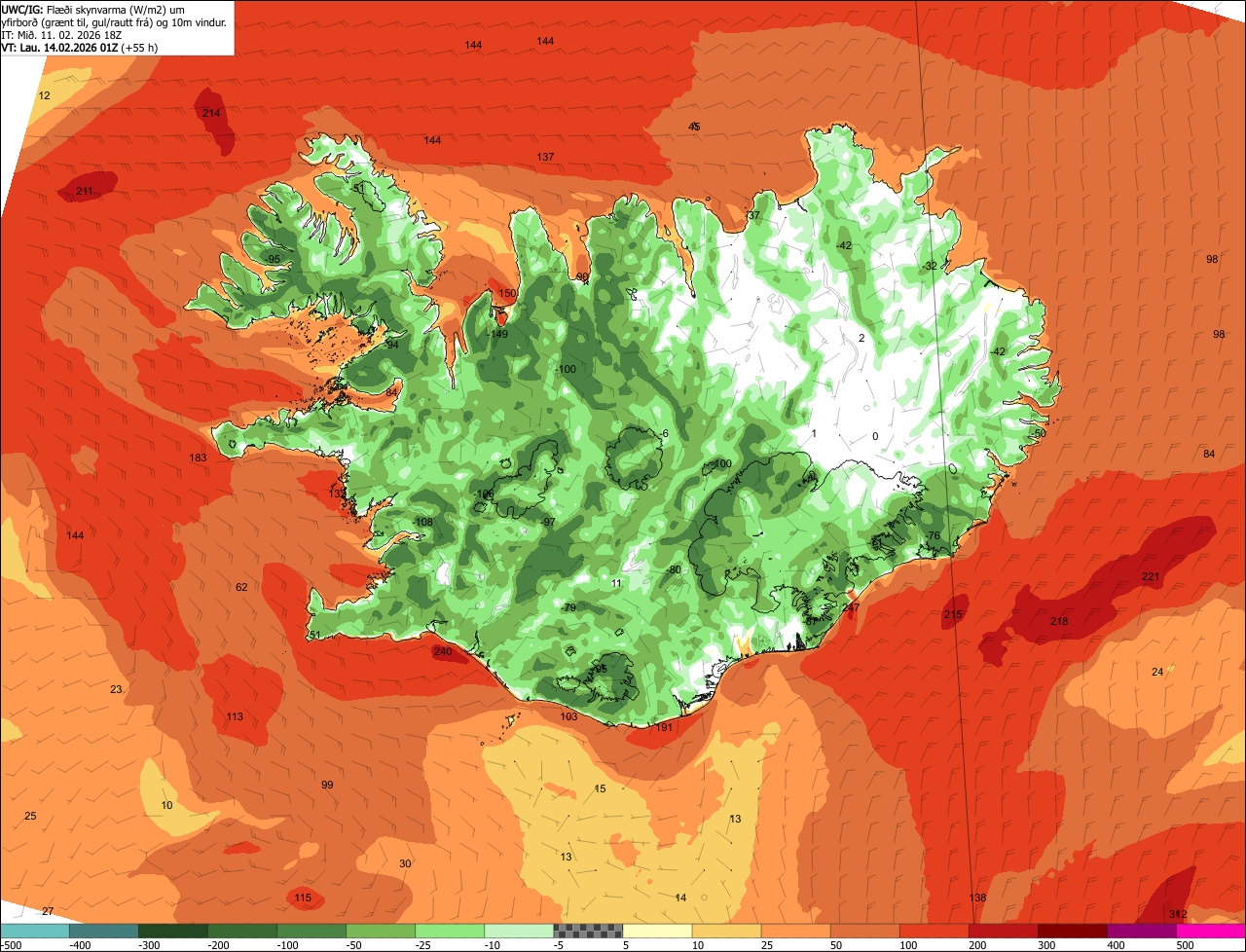1246x952 pixels.
Task: Click the '30' value near the bottom left
Action: pyautogui.click(x=405, y=863)
